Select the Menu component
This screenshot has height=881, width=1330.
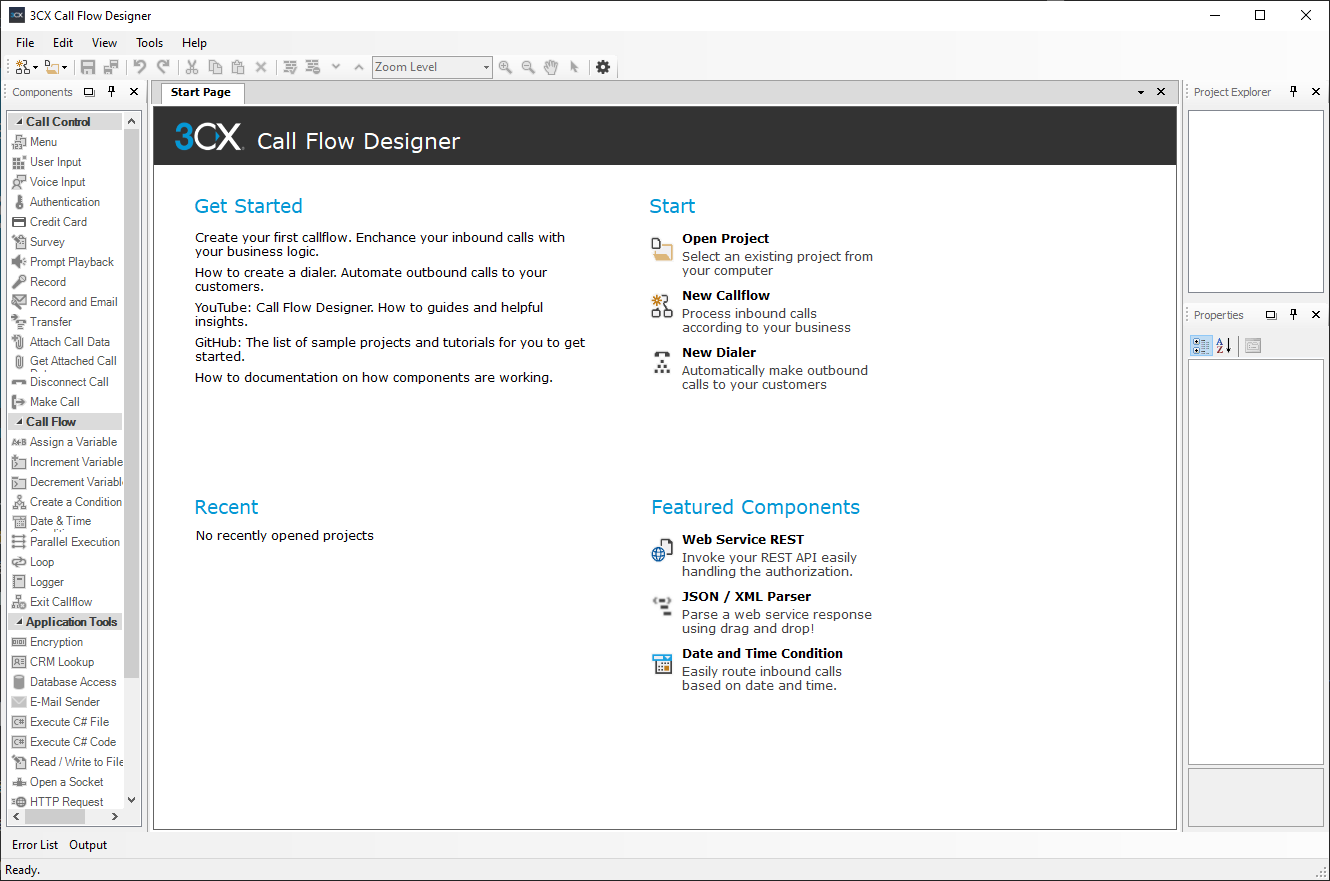tap(66, 142)
